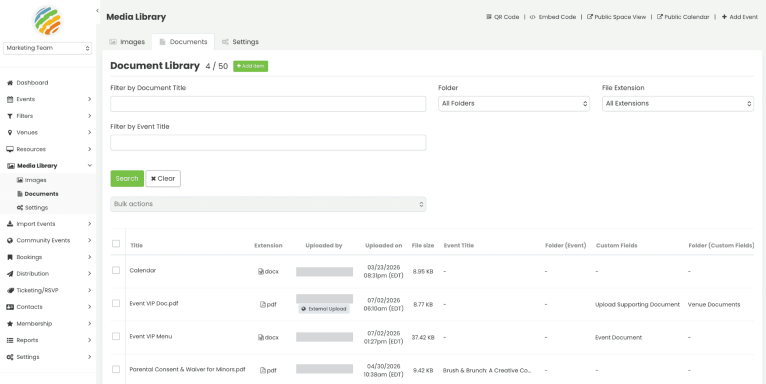Click the sidebar Settings gears icon at bottom

click(10, 357)
